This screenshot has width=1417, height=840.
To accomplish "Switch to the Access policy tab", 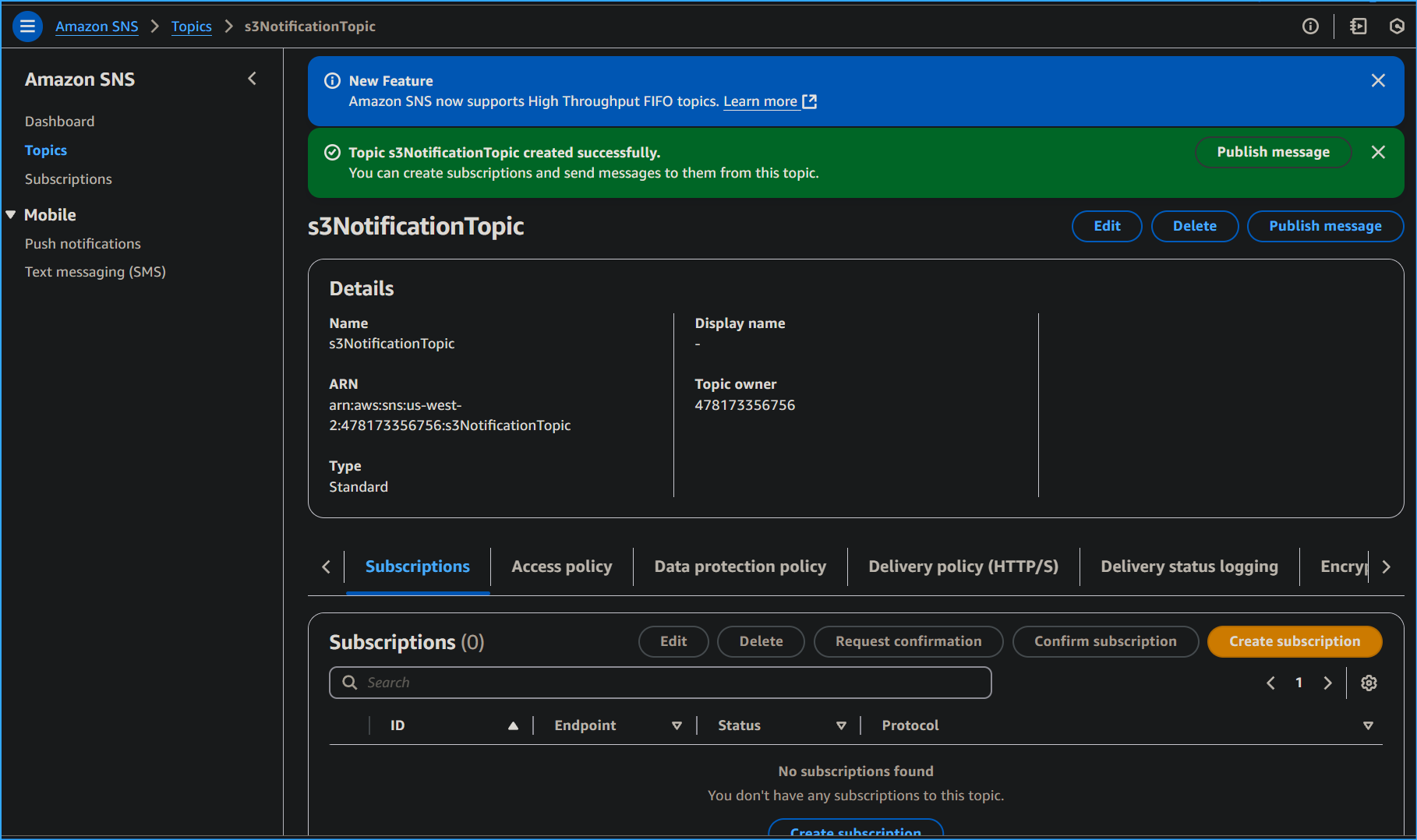I will click(x=561, y=567).
